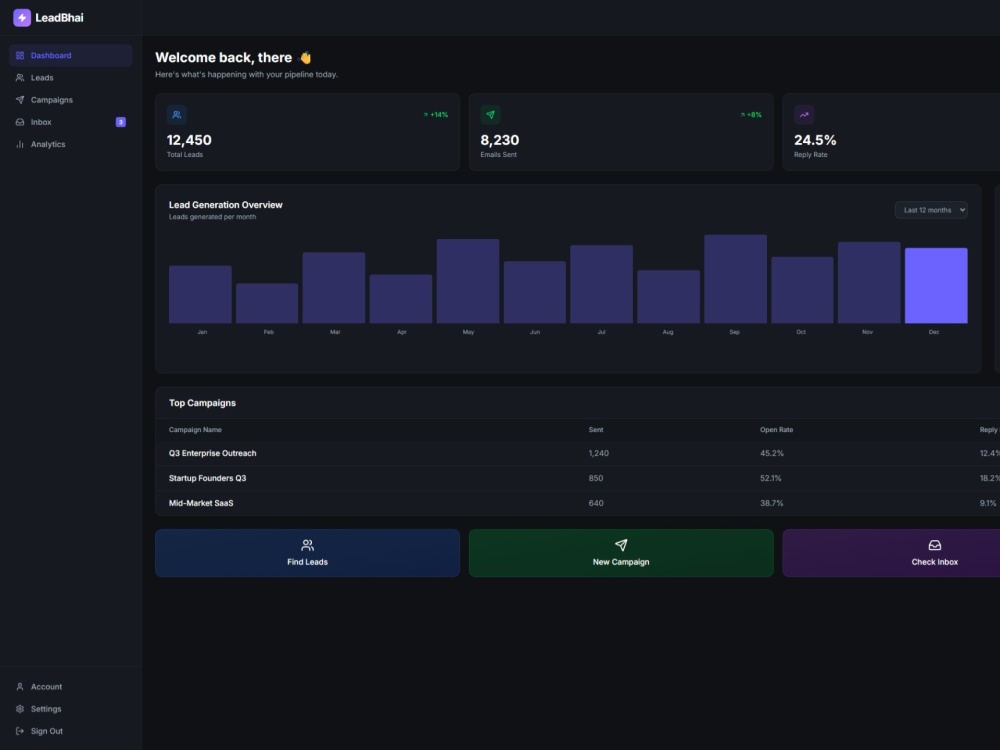The height and width of the screenshot is (750, 1000).
Task: Open Settings from sidebar
Action: pos(71,709)
